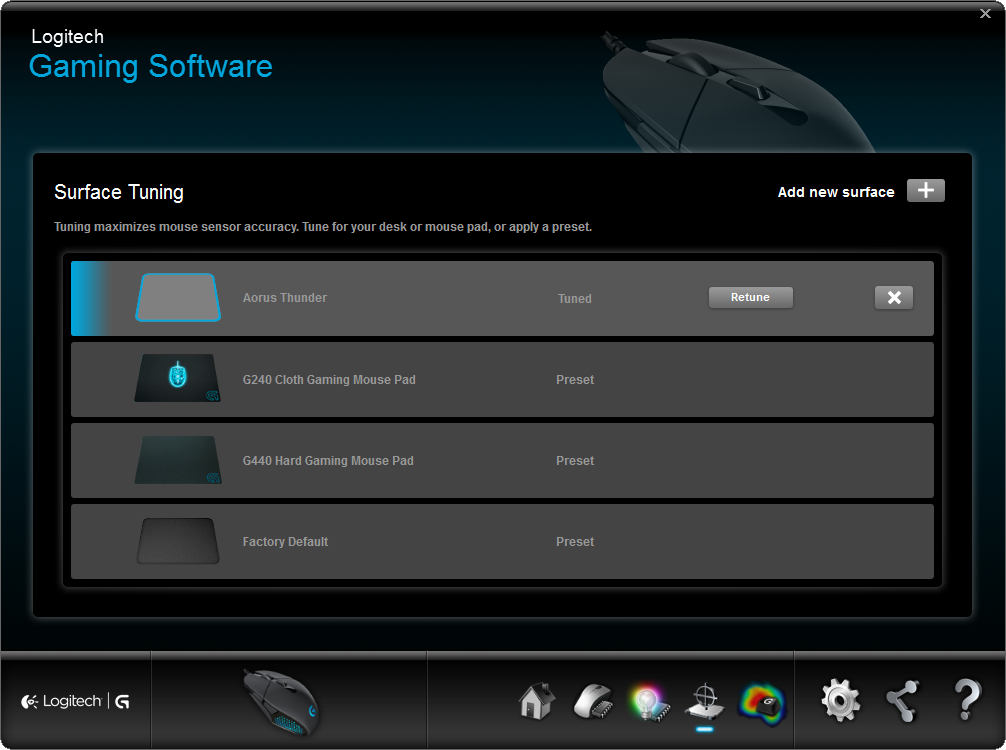Click Preset status in Factory Default row

point(575,541)
